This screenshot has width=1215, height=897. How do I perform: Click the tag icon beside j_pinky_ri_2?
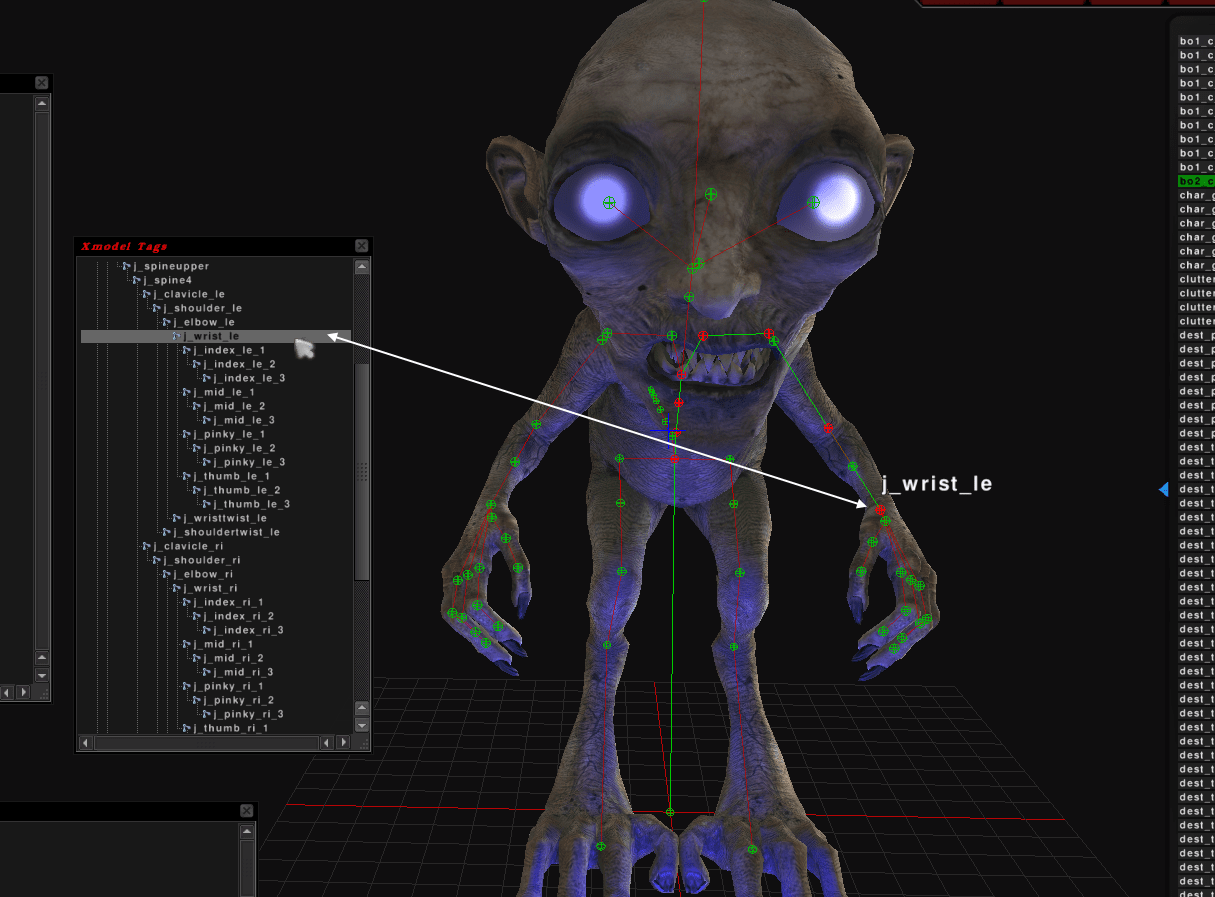[x=197, y=700]
